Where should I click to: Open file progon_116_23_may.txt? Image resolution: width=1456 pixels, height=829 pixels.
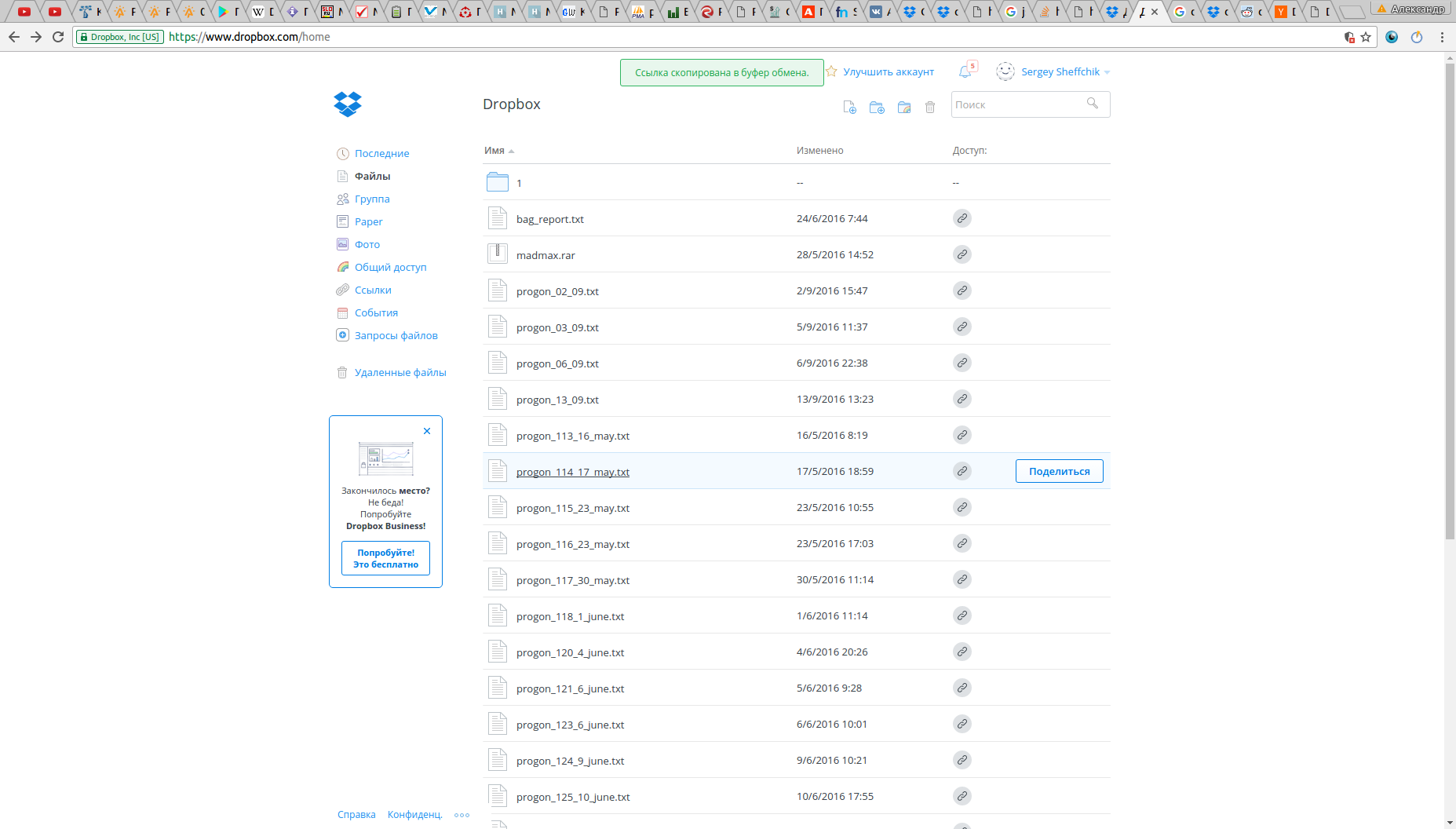(573, 544)
